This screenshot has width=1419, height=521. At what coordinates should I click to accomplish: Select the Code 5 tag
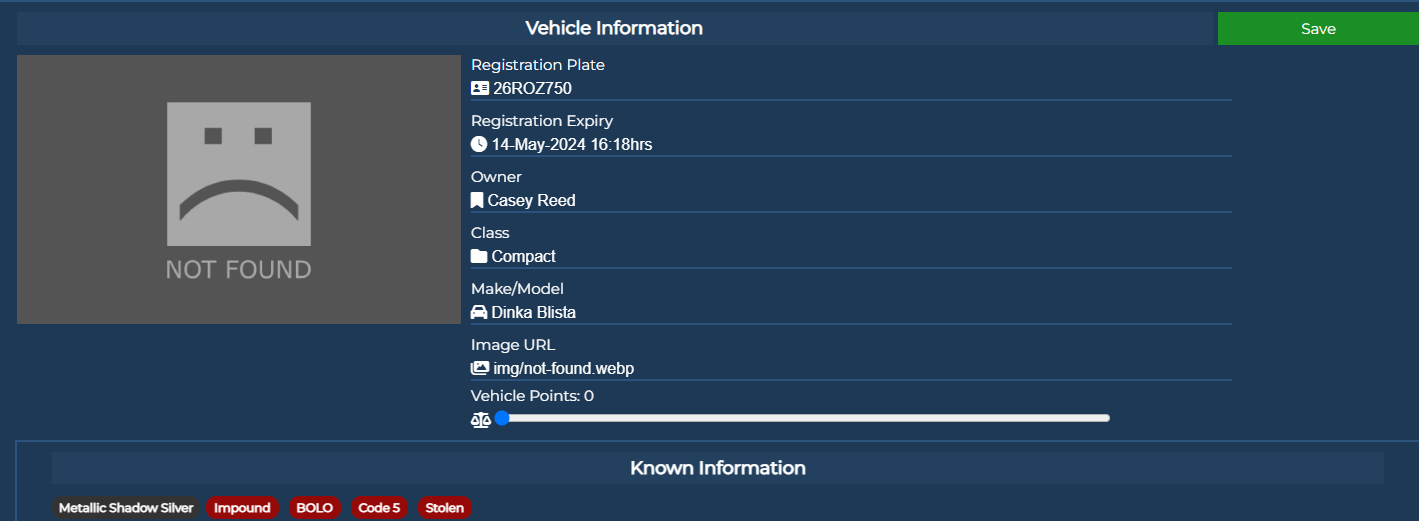(x=379, y=508)
